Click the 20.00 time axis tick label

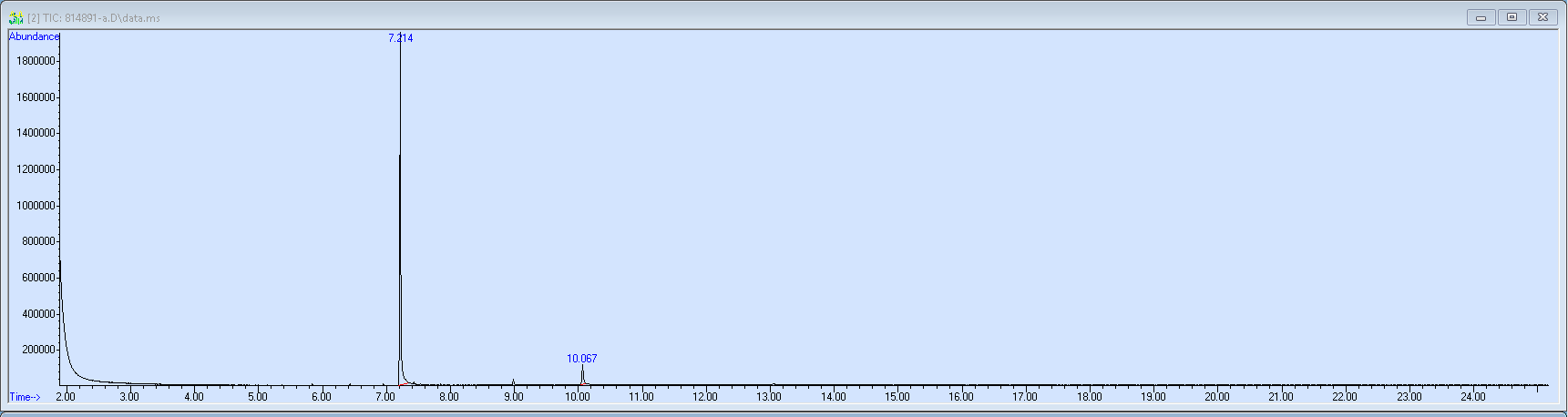click(1217, 397)
